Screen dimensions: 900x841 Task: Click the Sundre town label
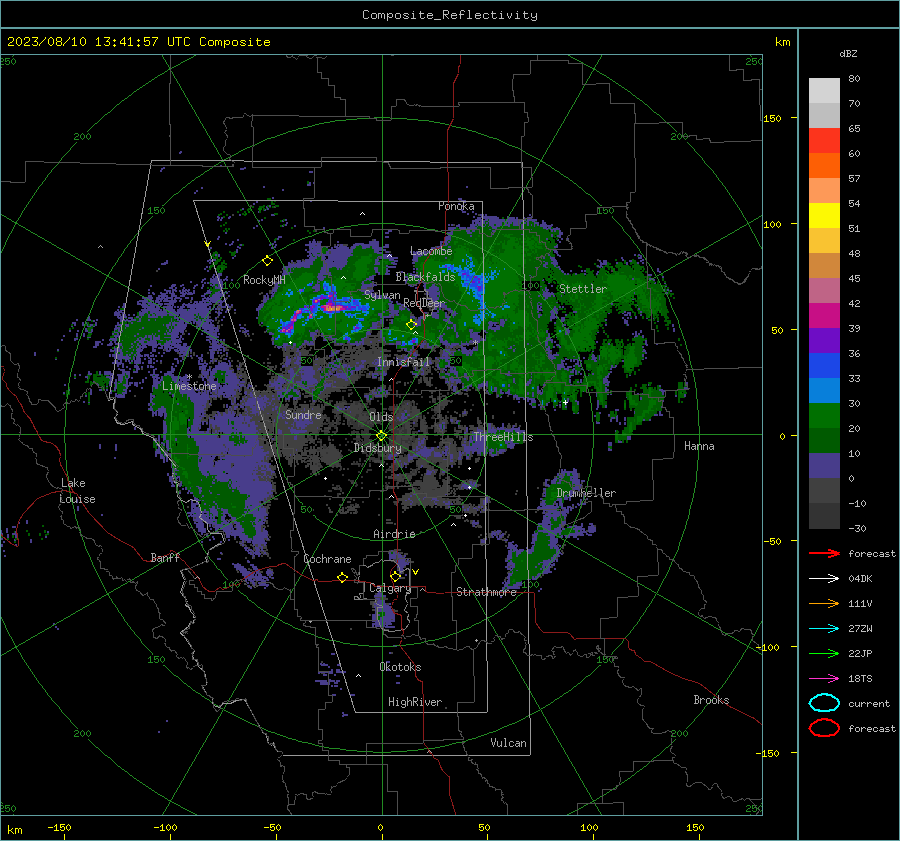(x=303, y=414)
